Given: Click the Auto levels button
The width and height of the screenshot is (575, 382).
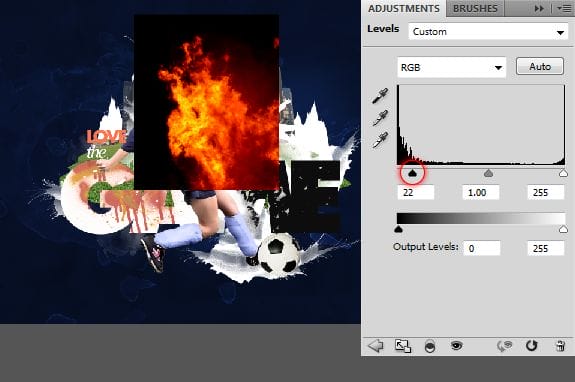Looking at the screenshot, I should 540,66.
